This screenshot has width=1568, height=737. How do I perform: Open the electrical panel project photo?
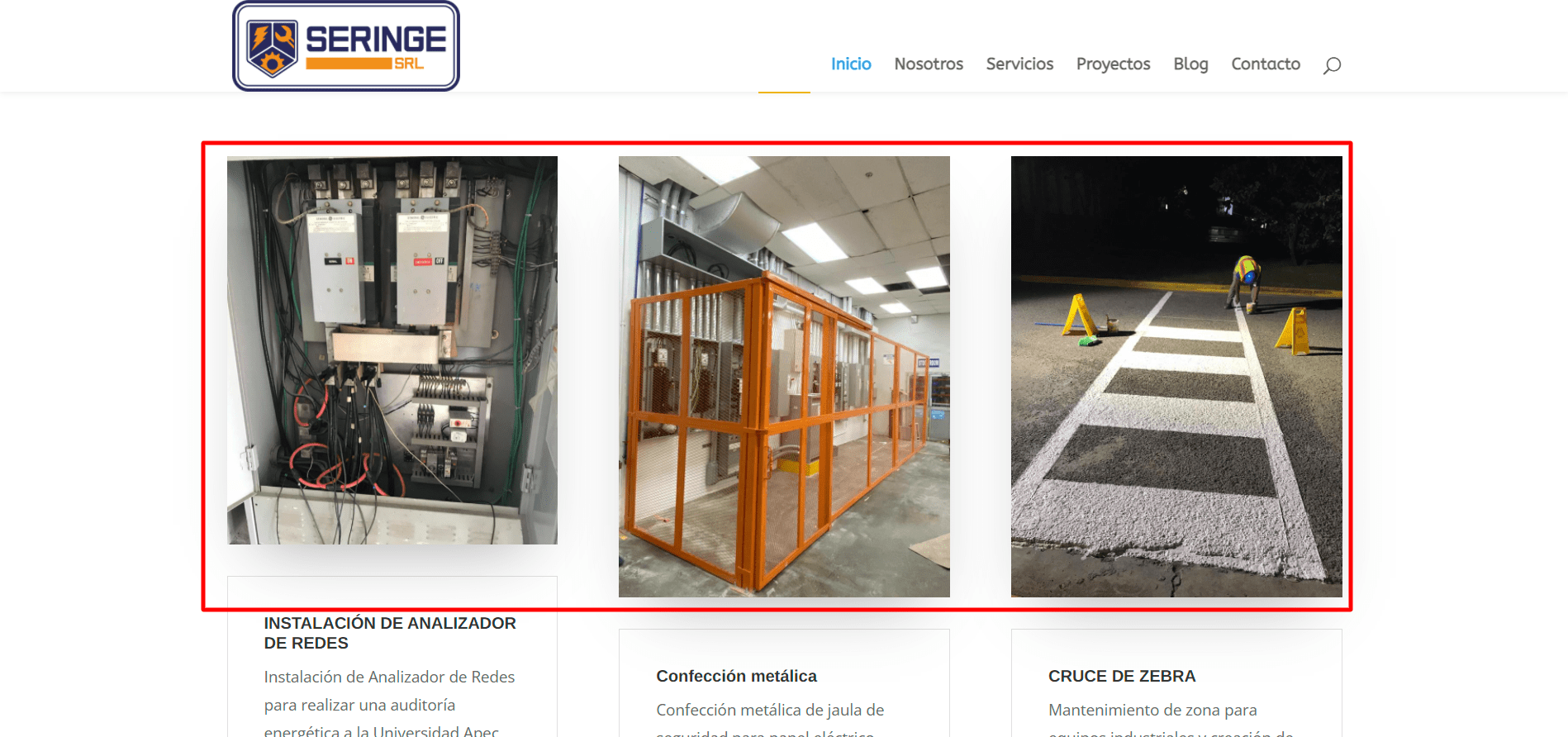(x=392, y=350)
